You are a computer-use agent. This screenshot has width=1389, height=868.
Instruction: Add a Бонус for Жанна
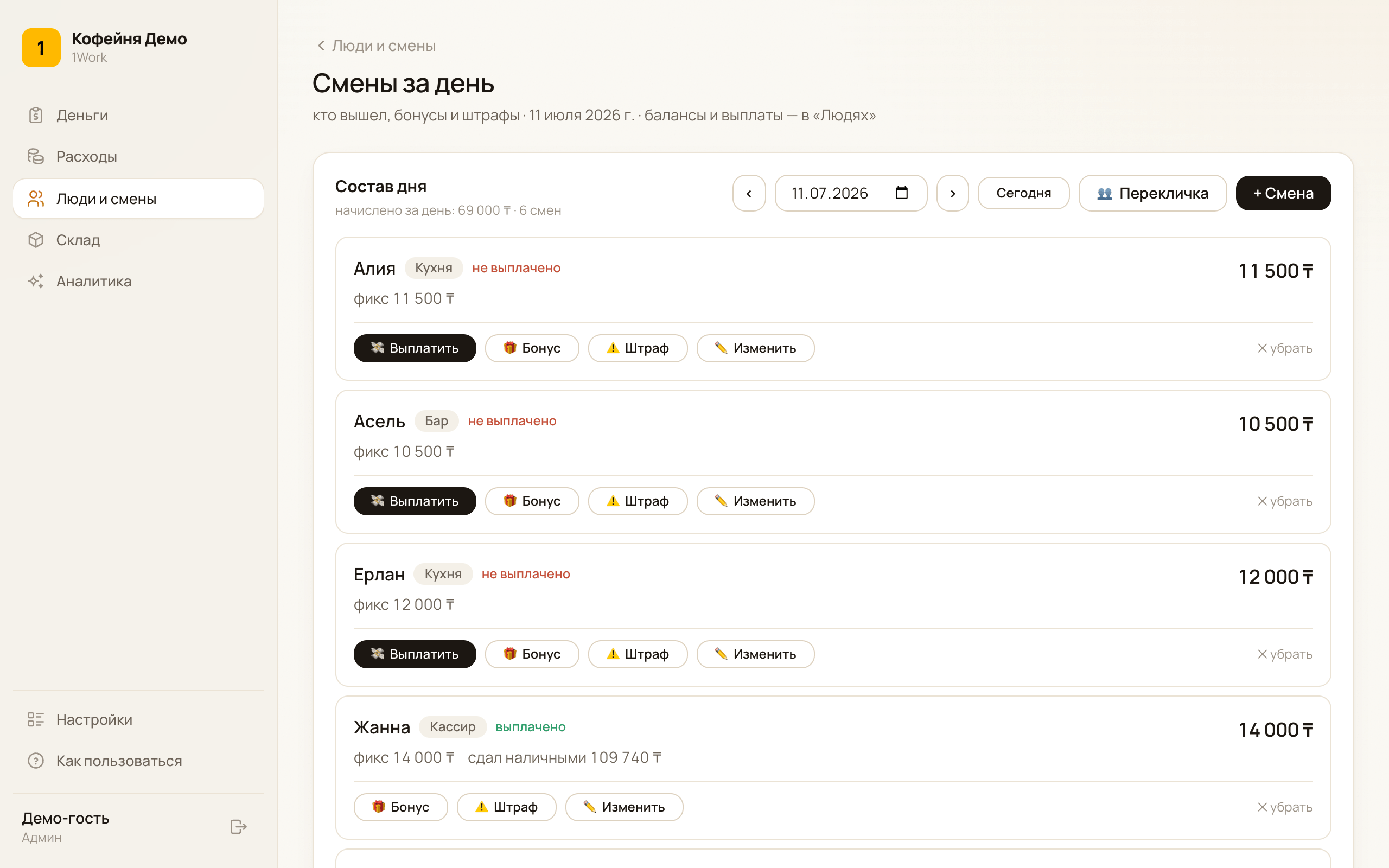[x=400, y=807]
